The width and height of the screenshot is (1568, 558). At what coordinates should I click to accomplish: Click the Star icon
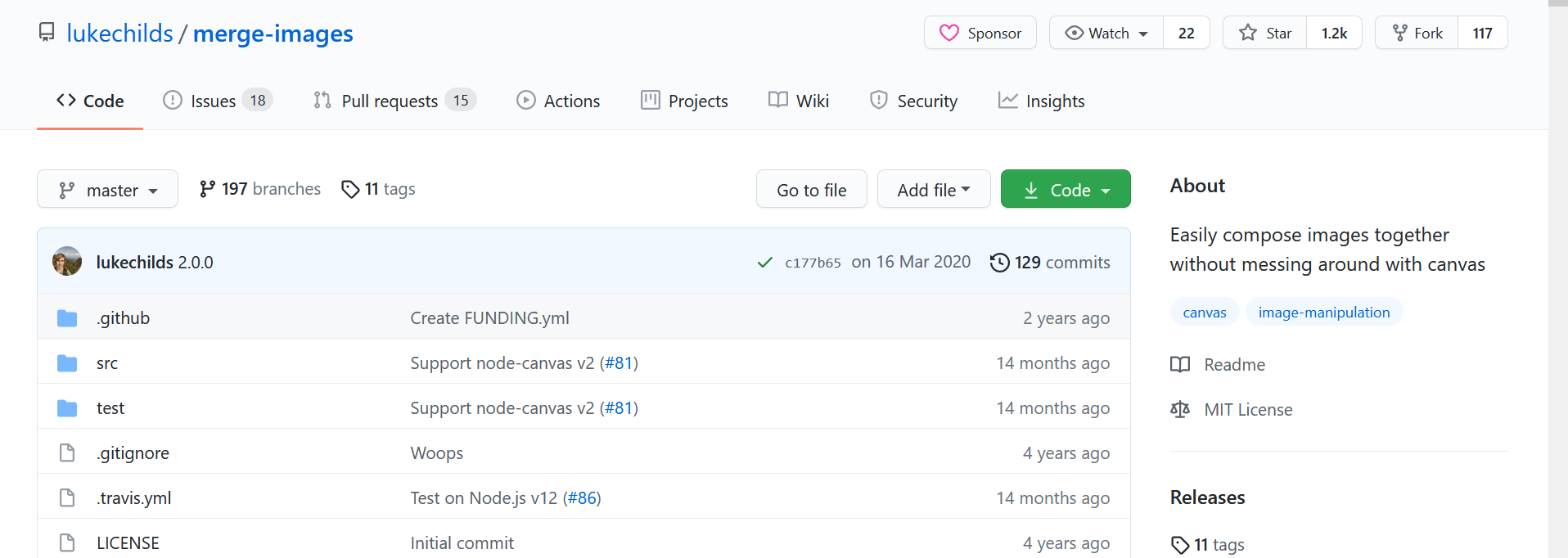tap(1247, 33)
